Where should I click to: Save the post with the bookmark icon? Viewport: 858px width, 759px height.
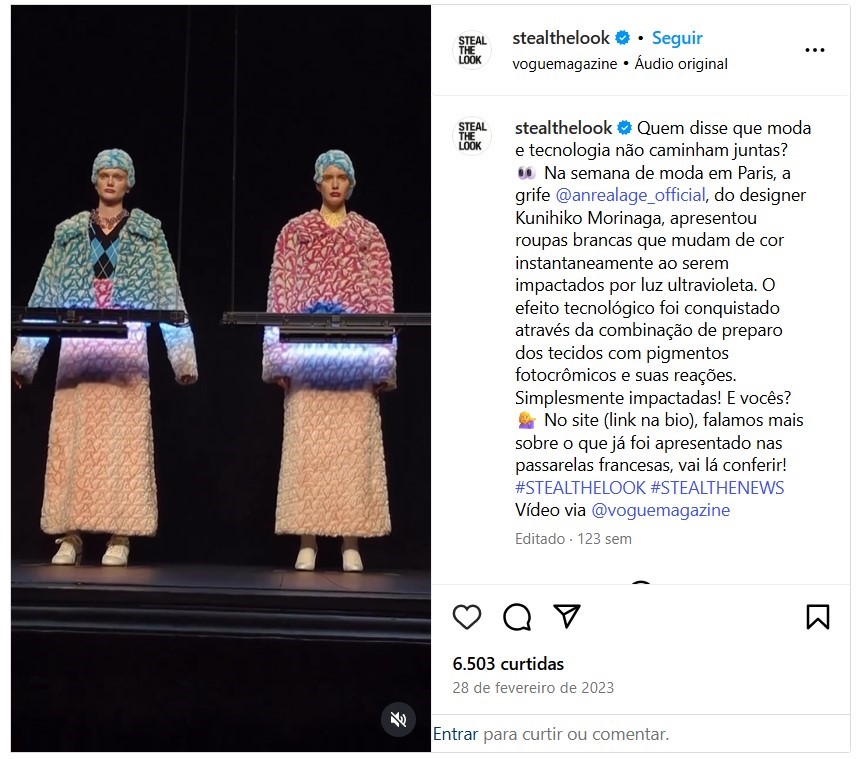coord(818,617)
